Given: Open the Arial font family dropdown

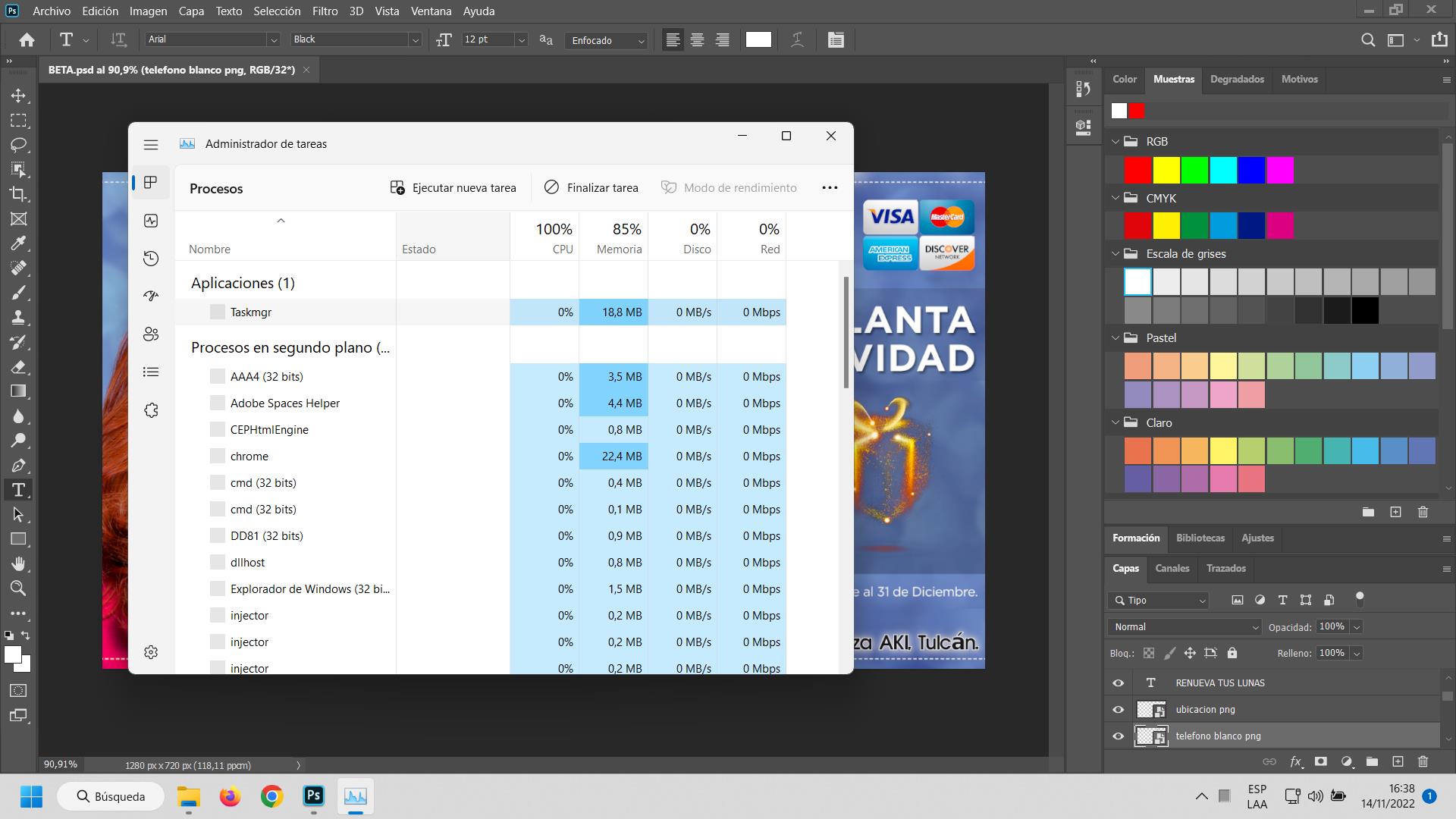Looking at the screenshot, I should pos(273,40).
